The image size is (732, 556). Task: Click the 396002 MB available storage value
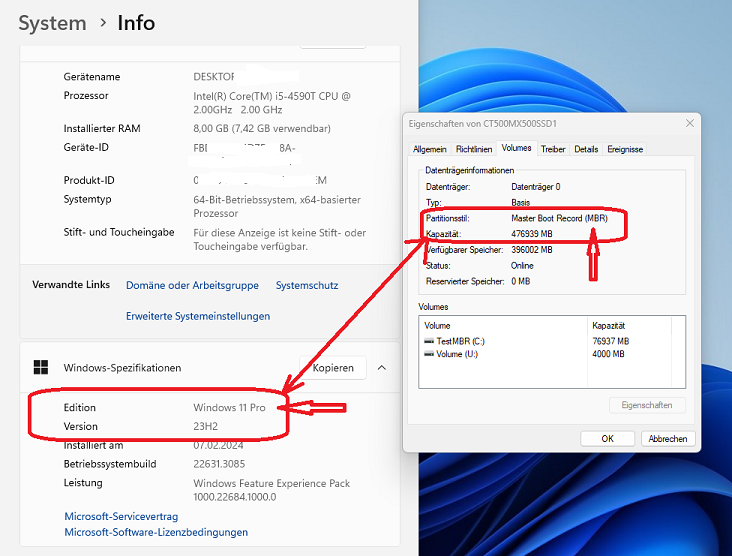[x=532, y=250]
